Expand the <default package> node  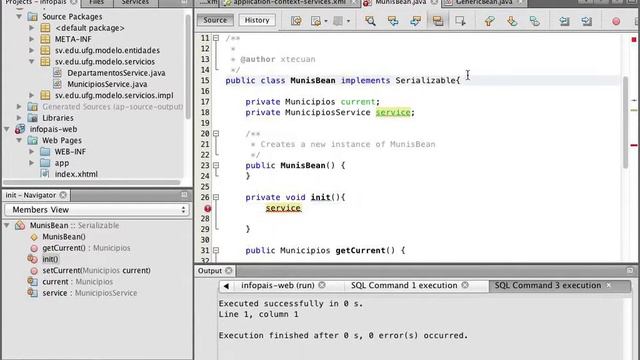tap(31, 28)
